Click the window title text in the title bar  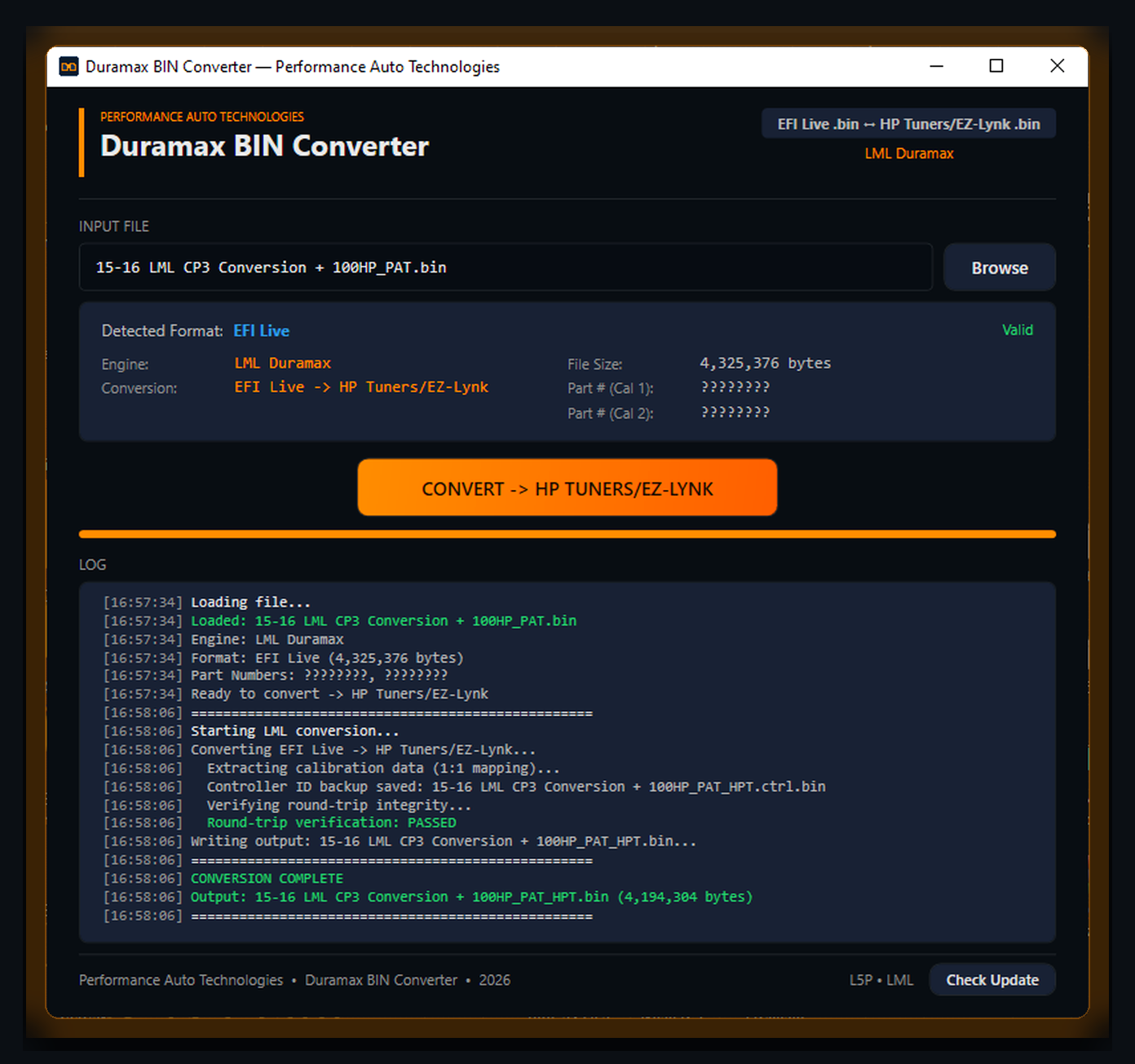tap(293, 67)
